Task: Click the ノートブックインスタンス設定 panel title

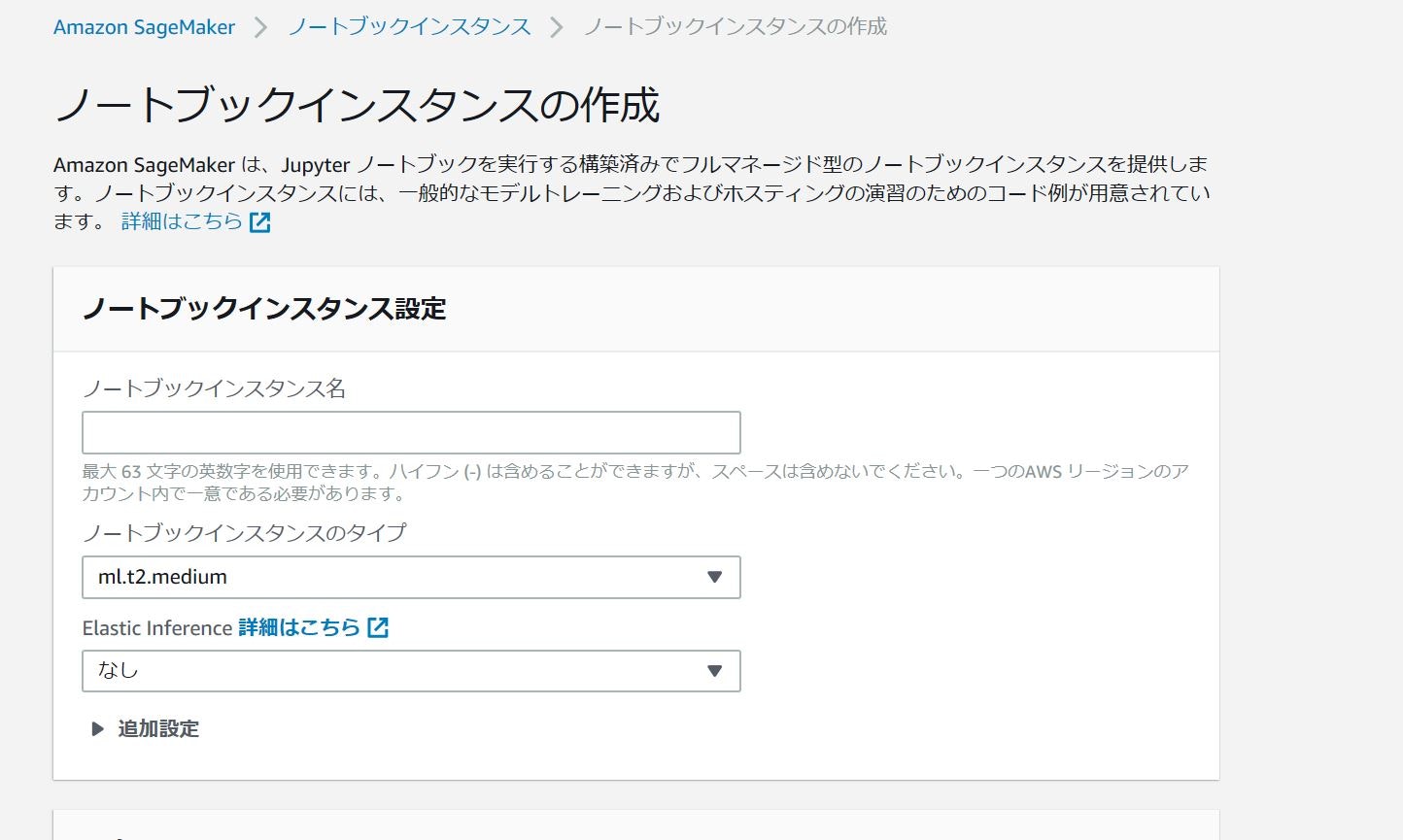Action: pyautogui.click(x=264, y=309)
